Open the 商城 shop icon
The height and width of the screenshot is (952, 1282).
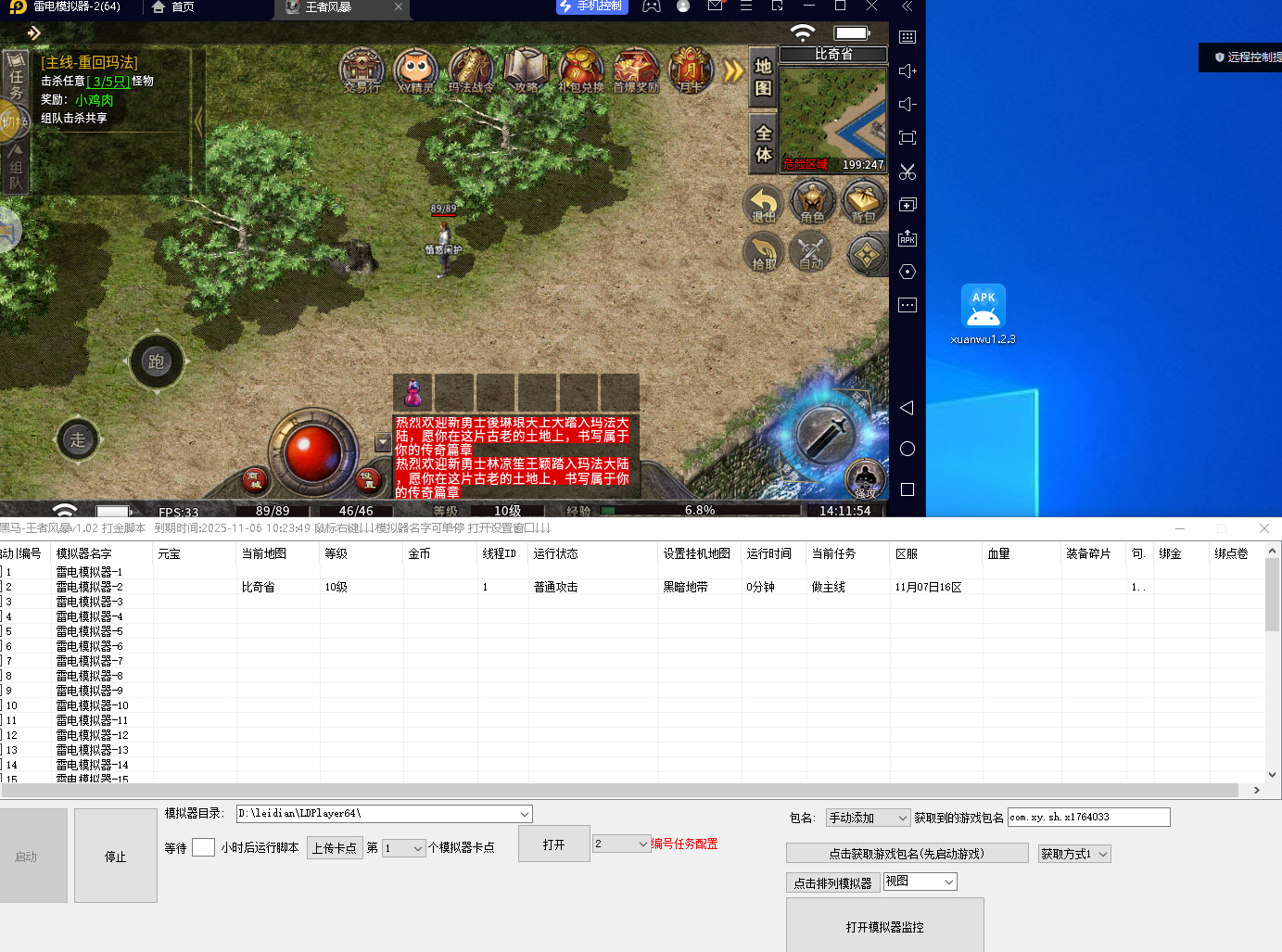click(x=255, y=479)
